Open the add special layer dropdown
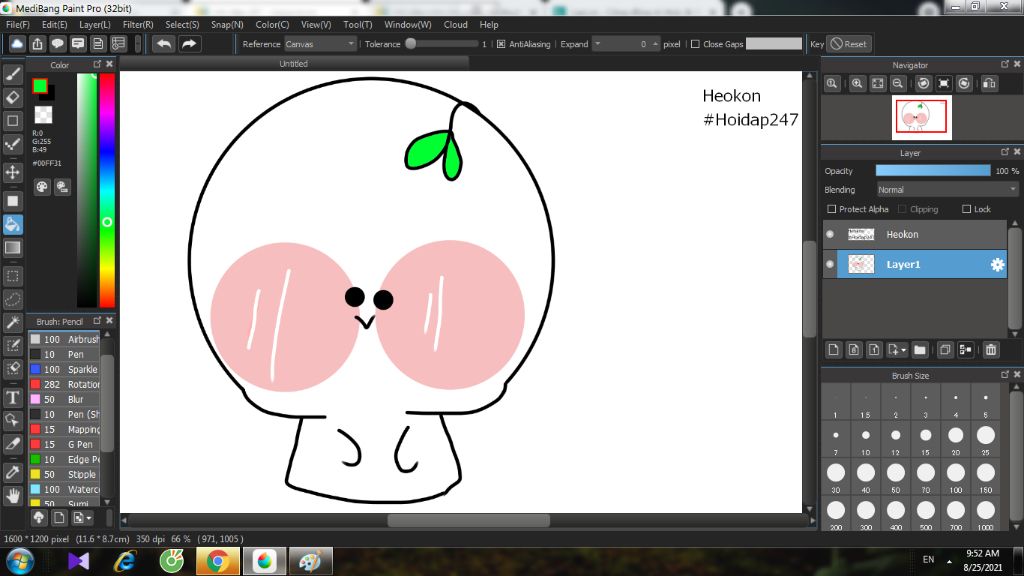 (897, 350)
